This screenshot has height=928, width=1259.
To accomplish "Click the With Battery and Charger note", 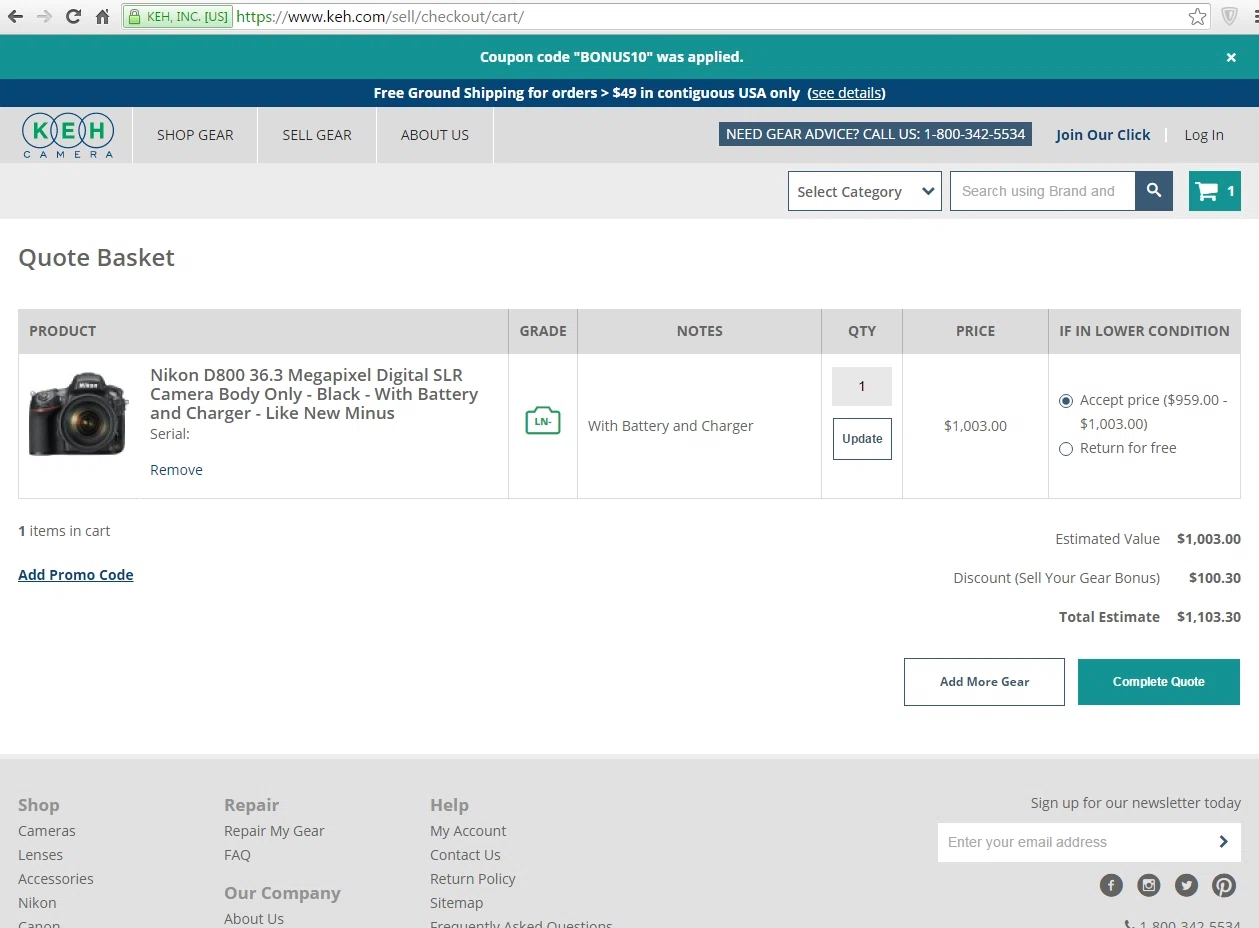I will click(x=670, y=426).
